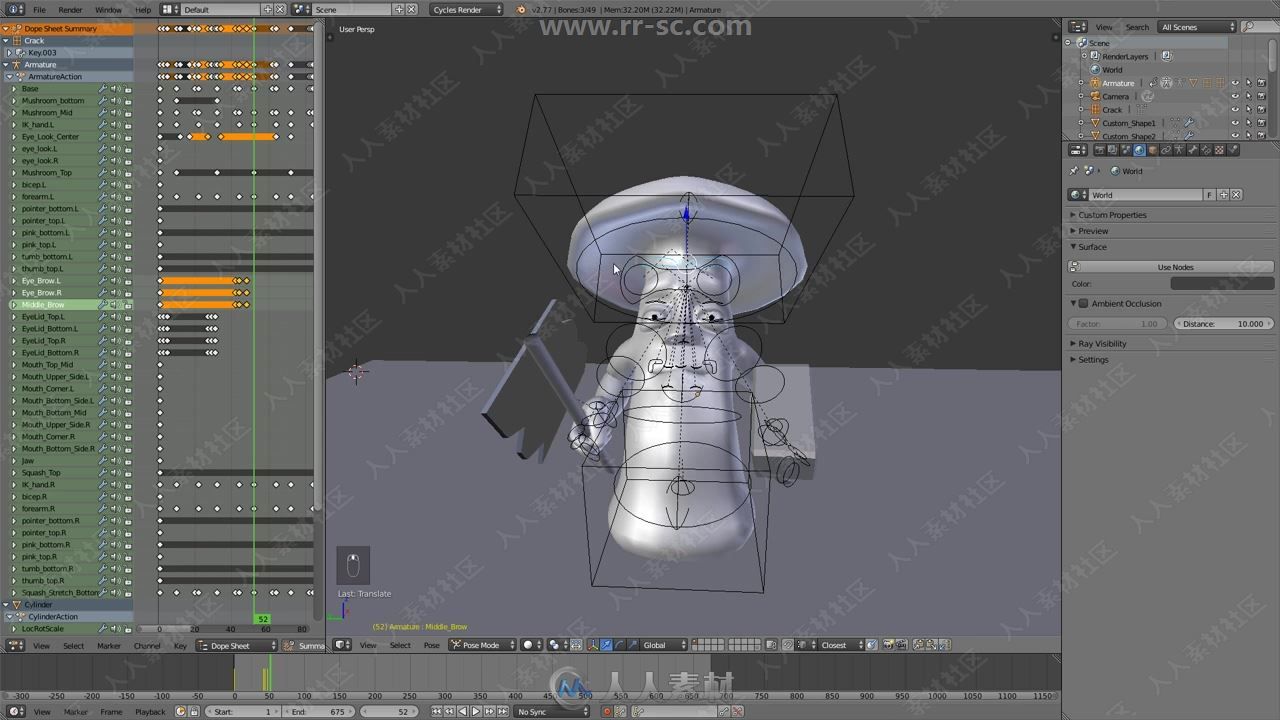
Task: Open the Bone properties tab icon
Action: pos(1193,150)
